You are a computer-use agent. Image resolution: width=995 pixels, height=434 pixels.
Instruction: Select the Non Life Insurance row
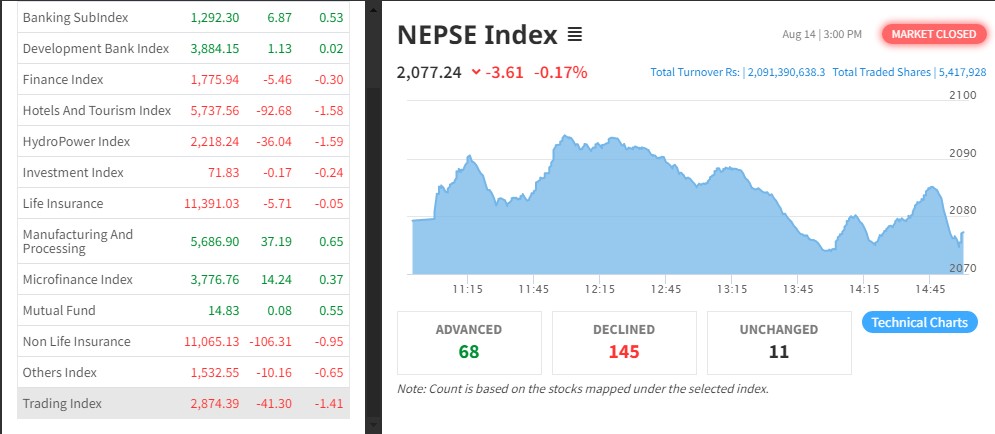pyautogui.click(x=77, y=342)
